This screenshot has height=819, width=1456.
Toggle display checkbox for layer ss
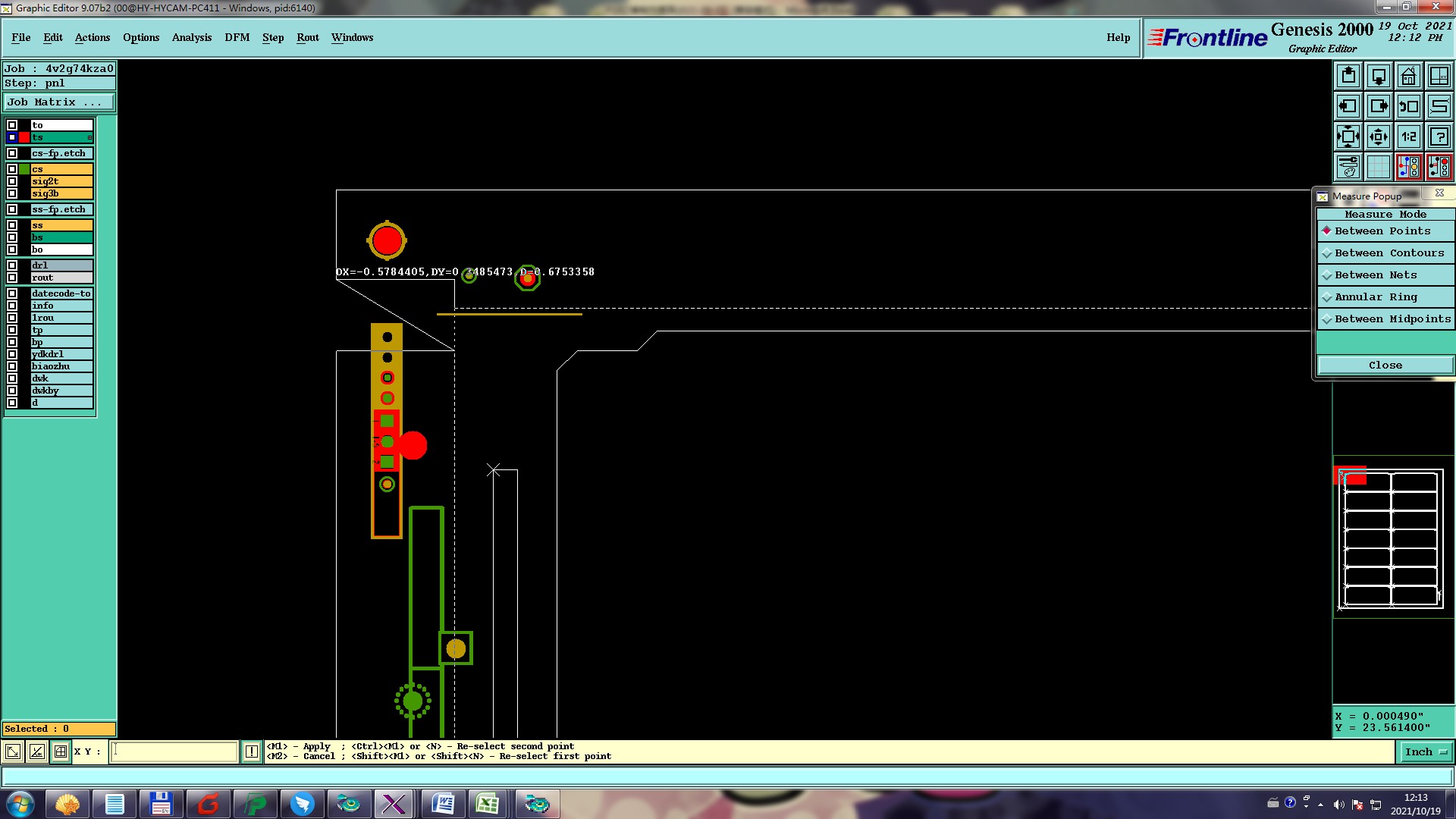pyautogui.click(x=12, y=225)
